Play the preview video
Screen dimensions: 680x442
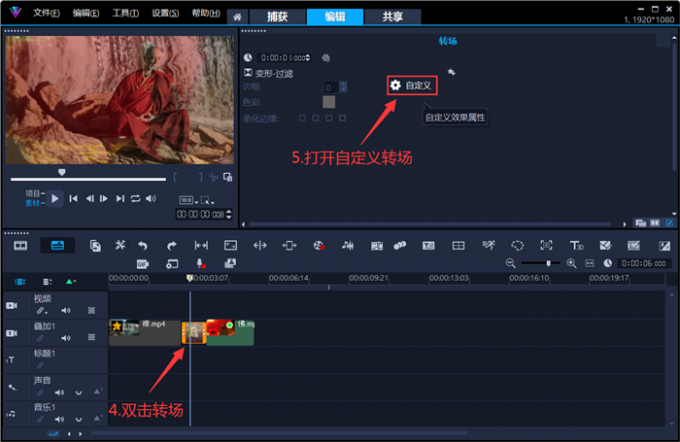(x=55, y=199)
